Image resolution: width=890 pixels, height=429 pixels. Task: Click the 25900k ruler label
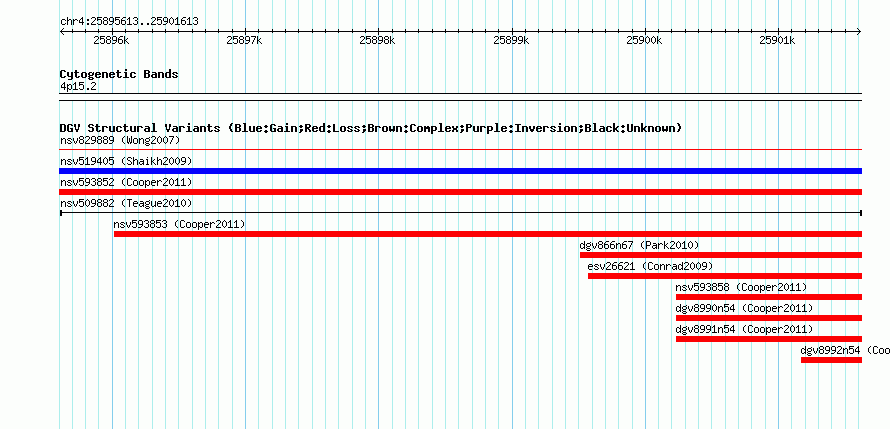(x=644, y=40)
